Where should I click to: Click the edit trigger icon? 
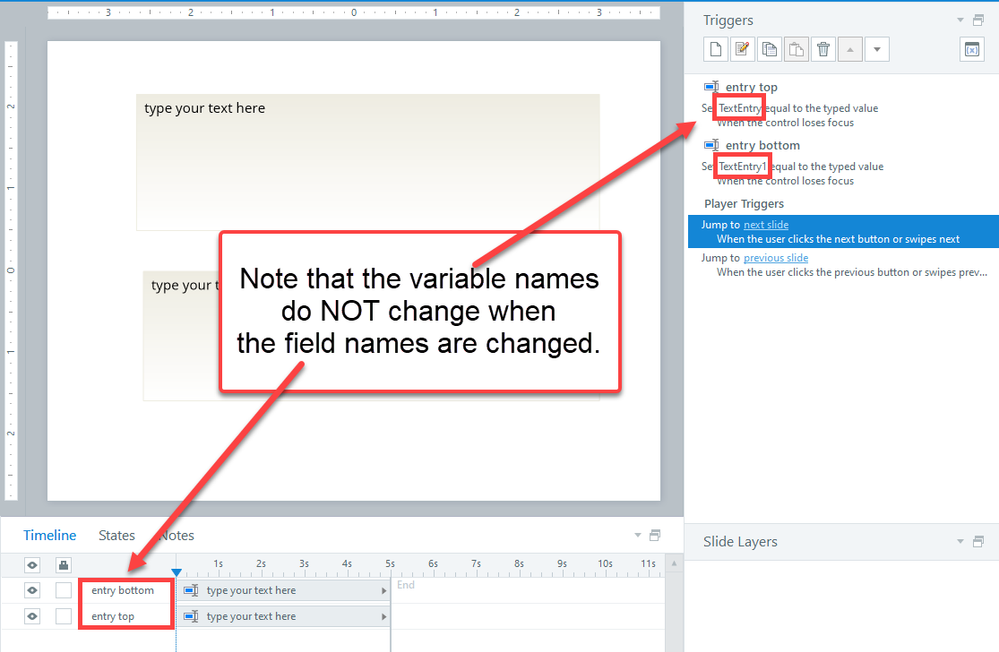[742, 49]
